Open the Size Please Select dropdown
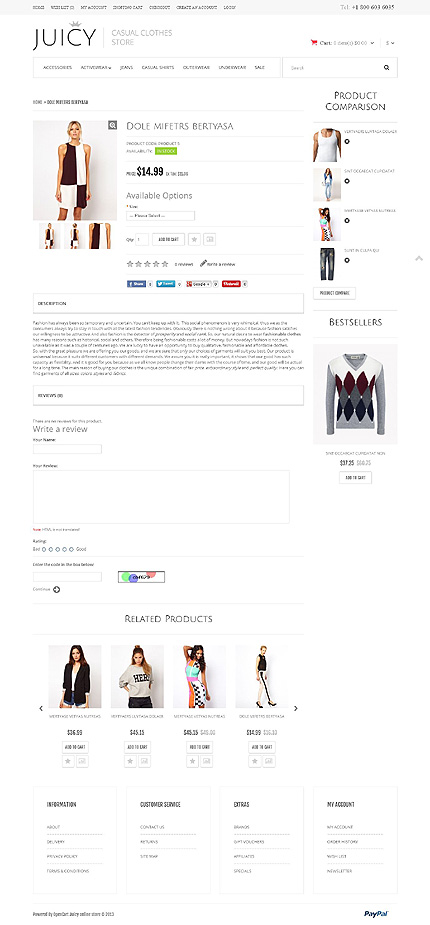The image size is (430, 925). (x=160, y=216)
